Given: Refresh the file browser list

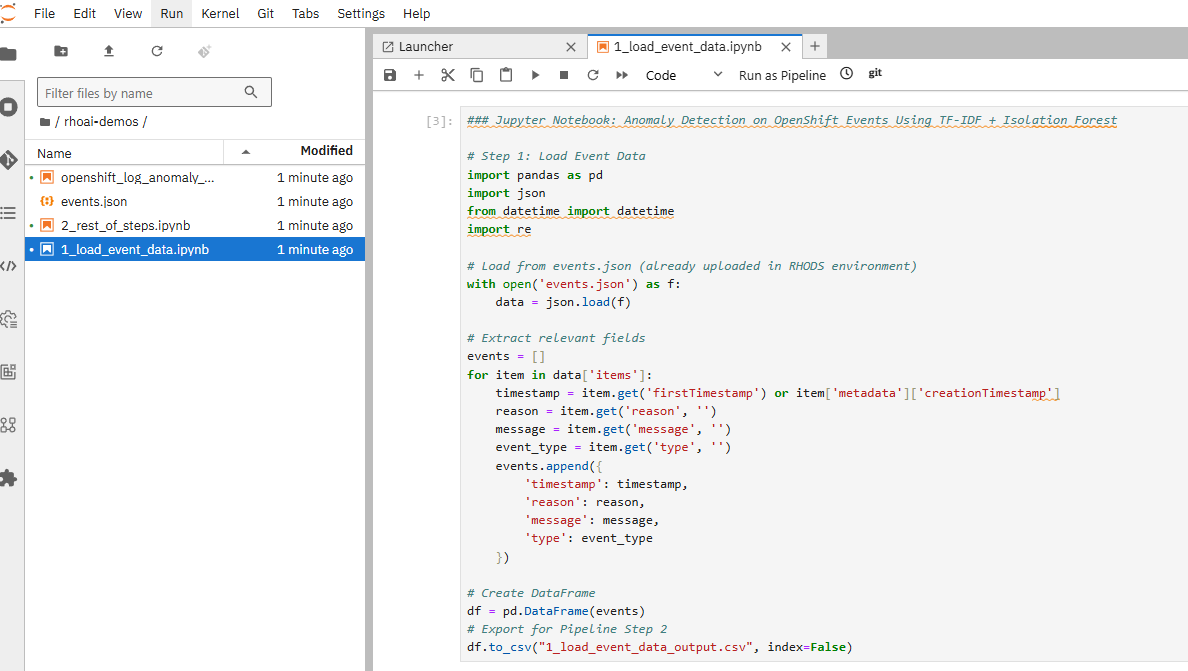Looking at the screenshot, I should 157,51.
